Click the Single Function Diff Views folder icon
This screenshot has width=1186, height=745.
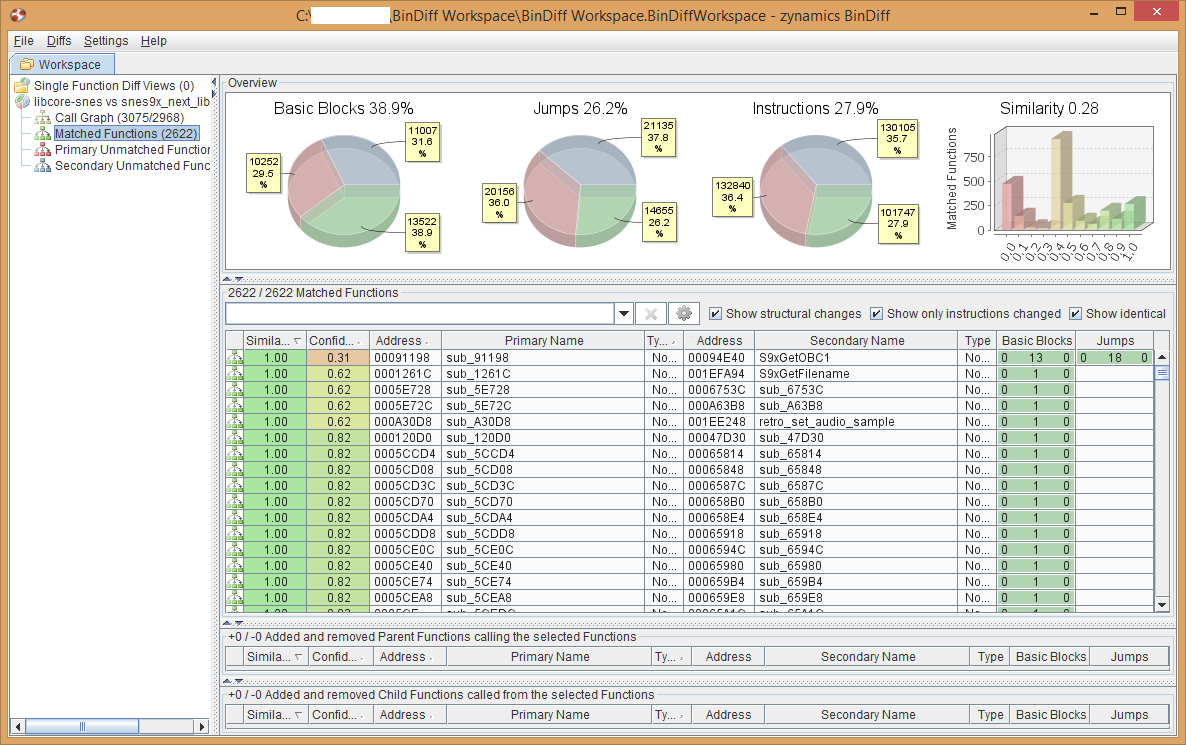click(x=22, y=85)
